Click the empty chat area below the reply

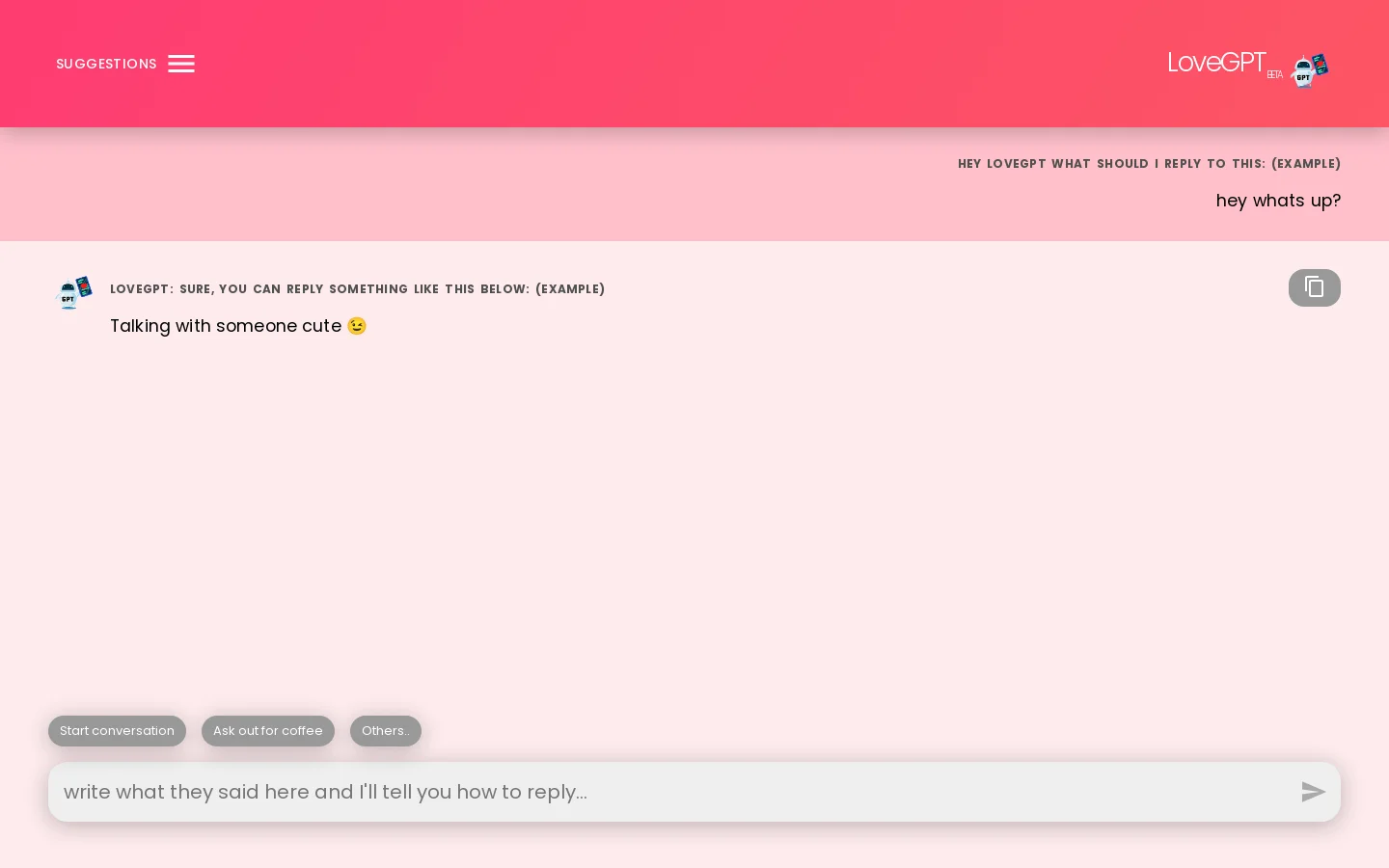click(x=694, y=521)
